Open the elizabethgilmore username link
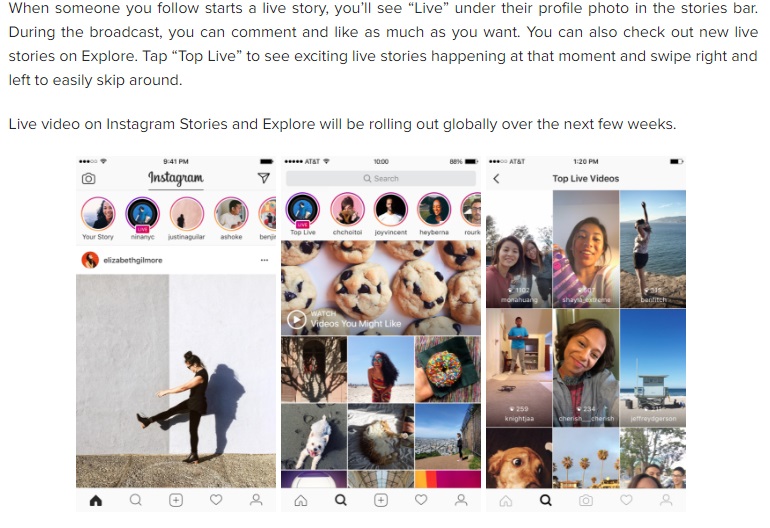This screenshot has width=770, height=528. coord(133,260)
